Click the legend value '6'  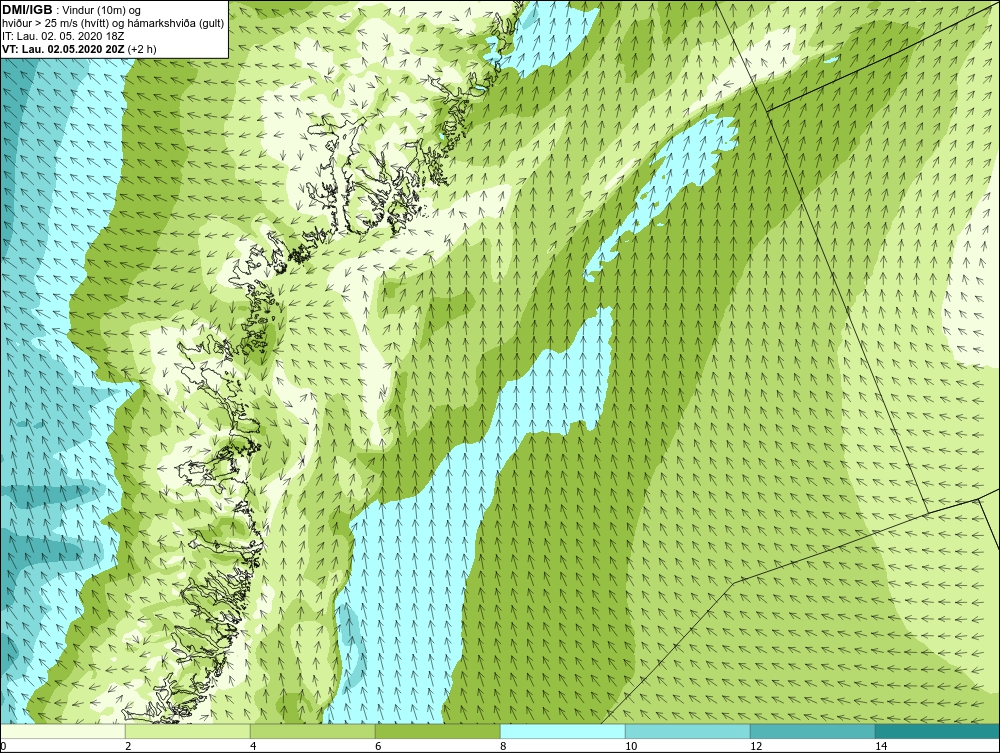coord(378,746)
